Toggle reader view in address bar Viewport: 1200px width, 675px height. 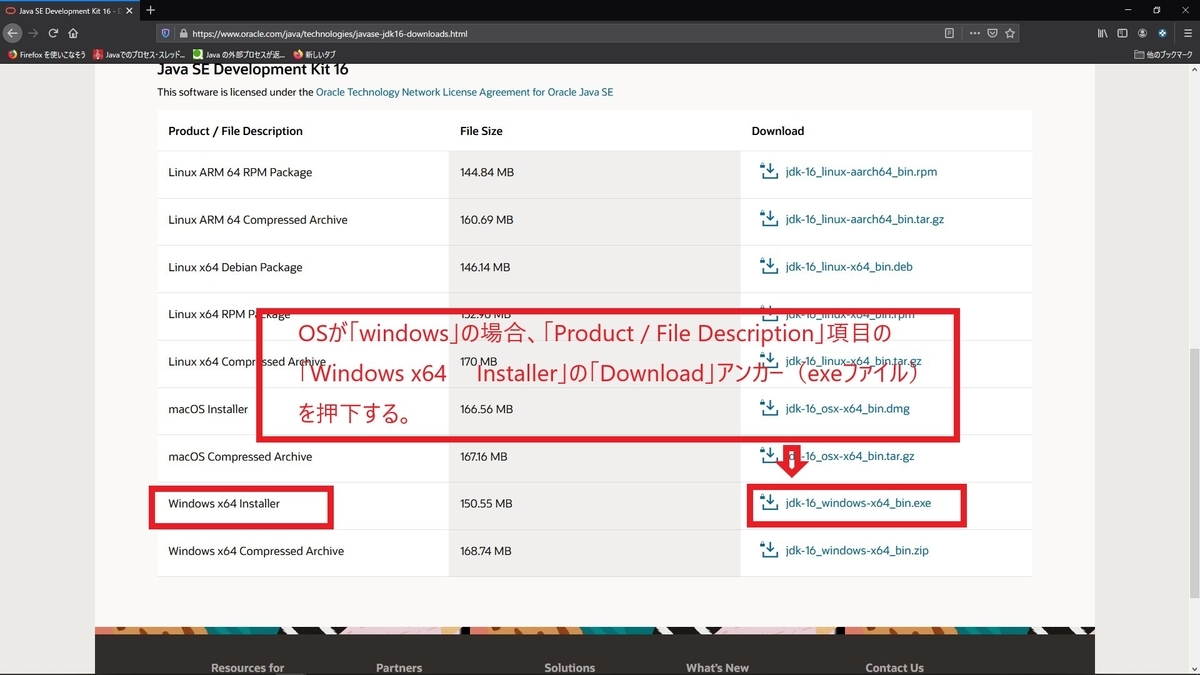[949, 33]
